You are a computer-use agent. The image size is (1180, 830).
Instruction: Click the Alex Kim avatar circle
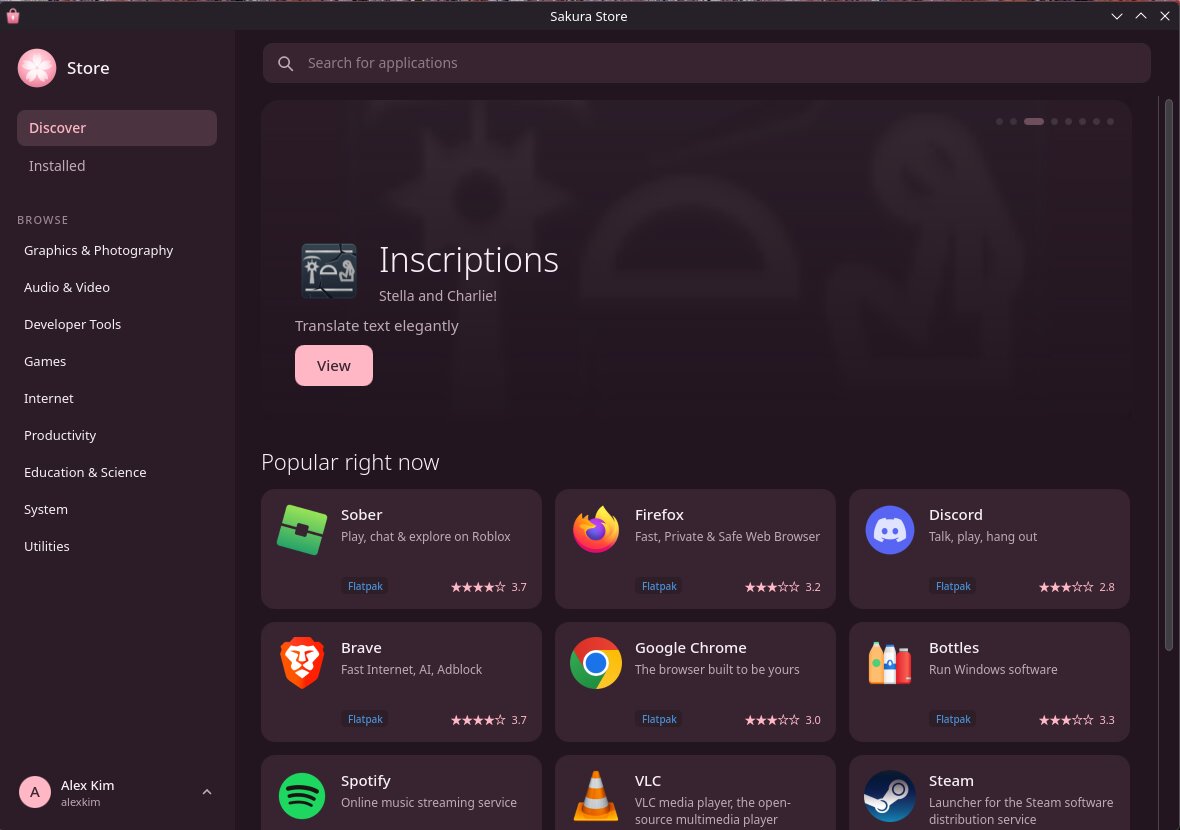[35, 792]
